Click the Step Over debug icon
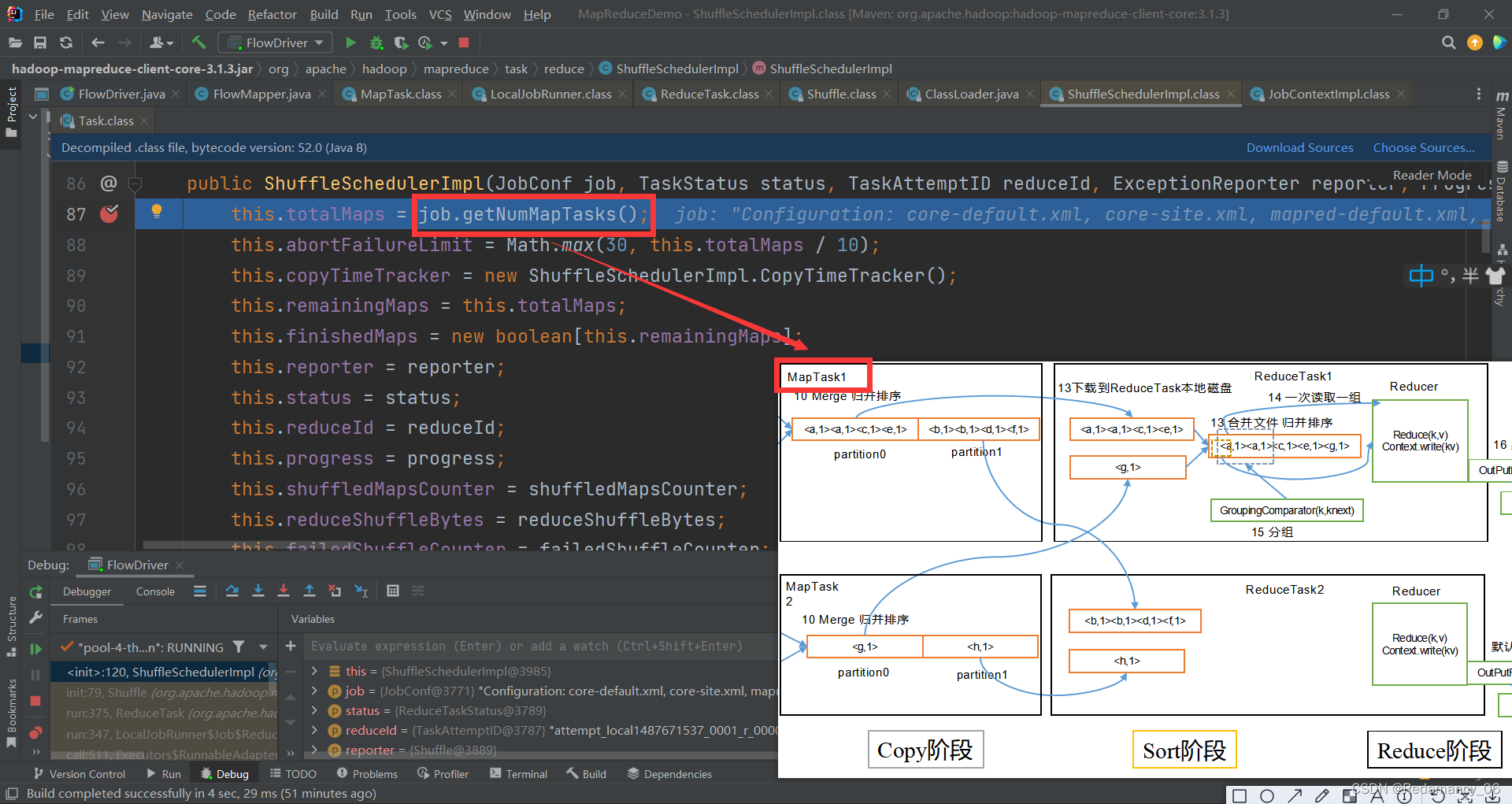This screenshot has width=1512, height=804. tap(232, 591)
